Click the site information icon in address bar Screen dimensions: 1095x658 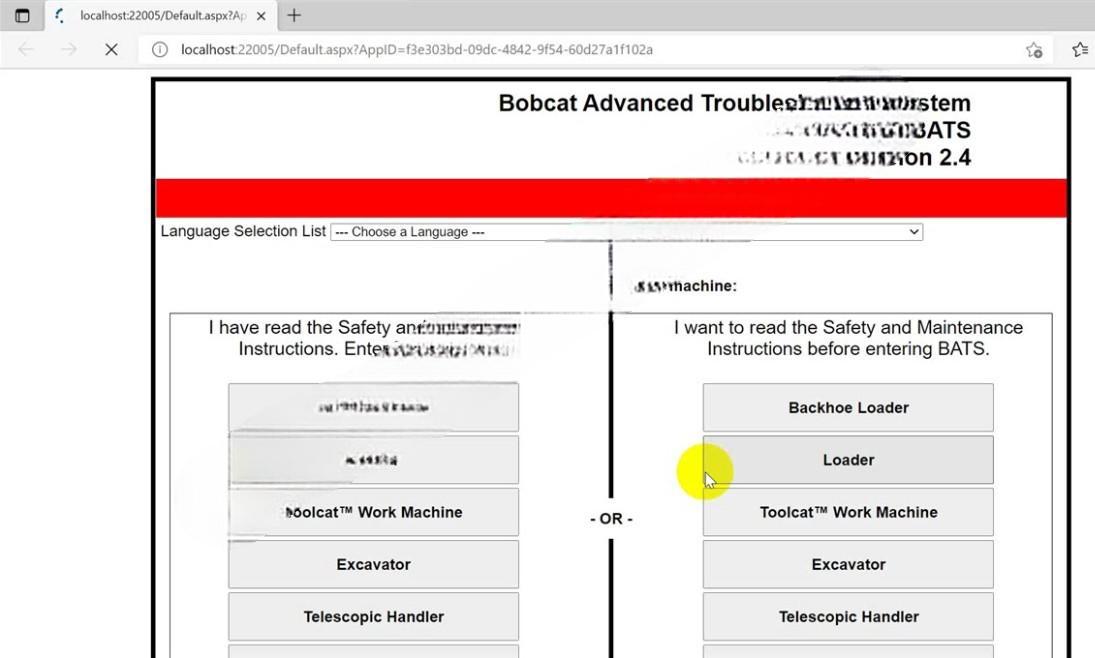pyautogui.click(x=160, y=49)
